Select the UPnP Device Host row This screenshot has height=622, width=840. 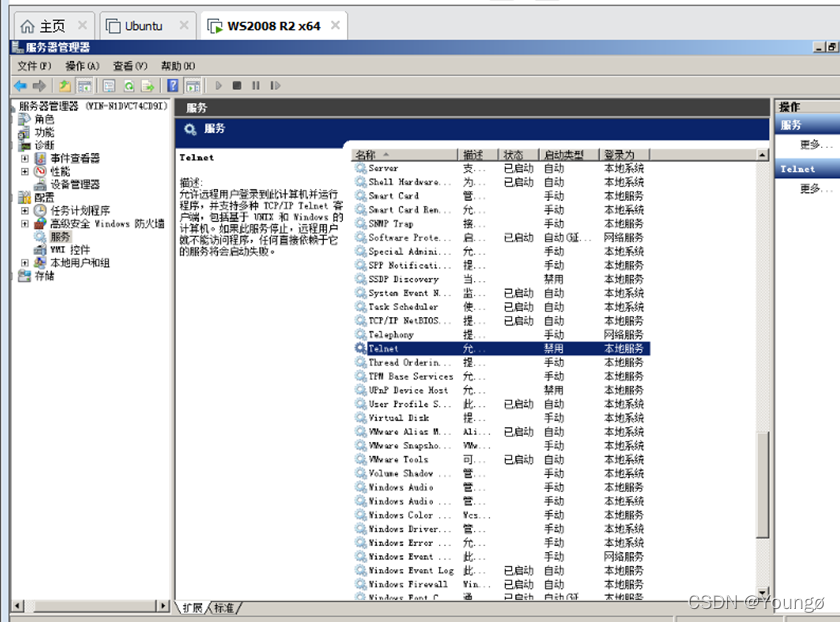[502, 390]
